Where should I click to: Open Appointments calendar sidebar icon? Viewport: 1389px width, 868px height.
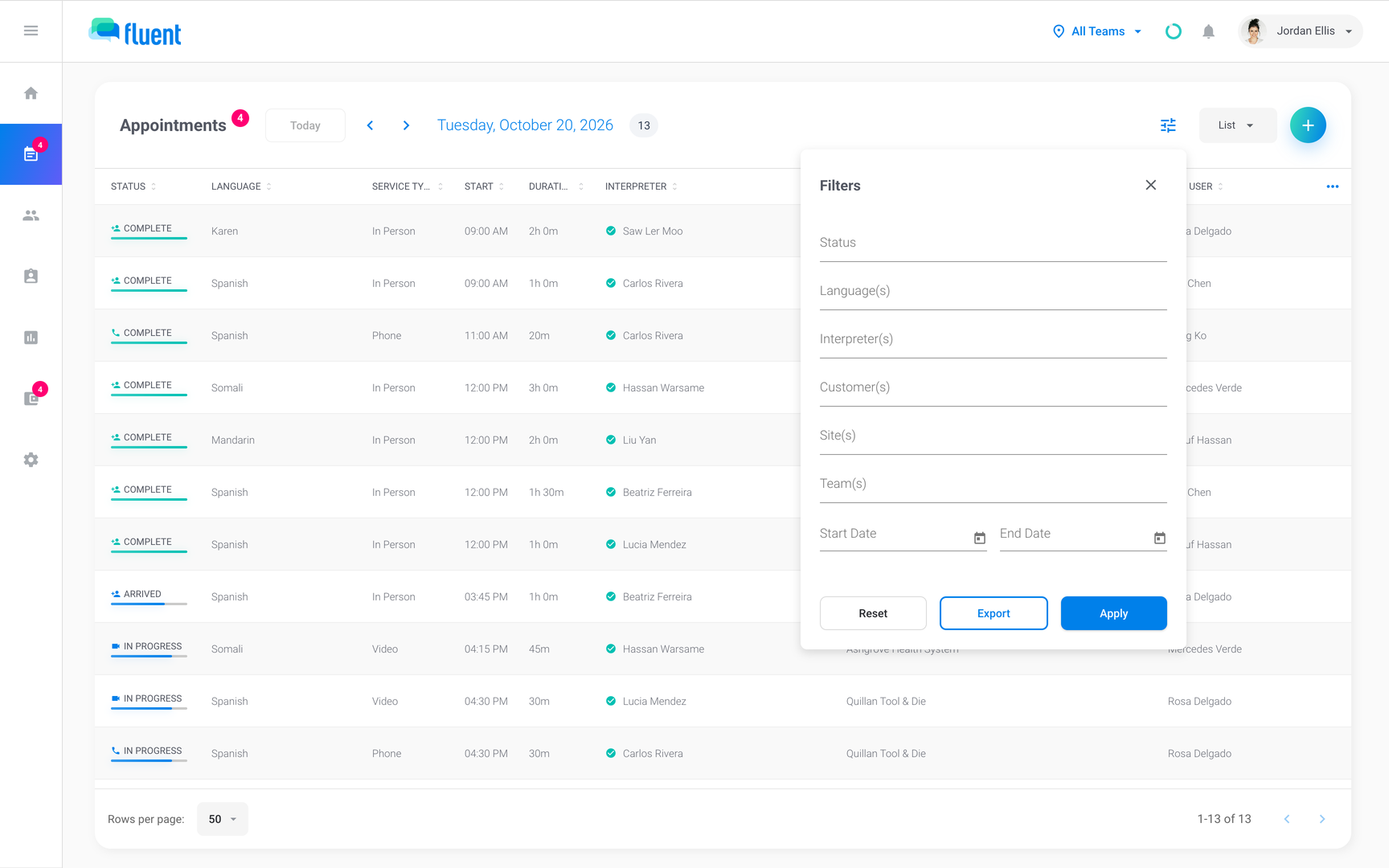coord(31,154)
